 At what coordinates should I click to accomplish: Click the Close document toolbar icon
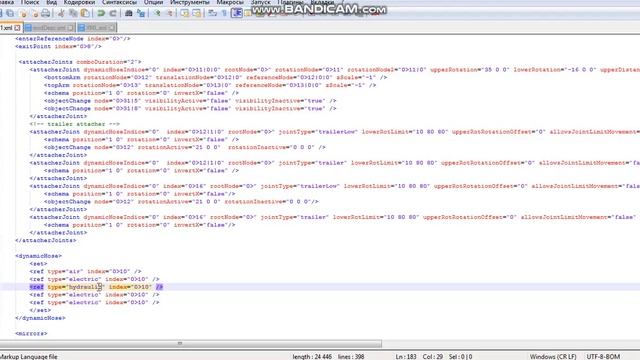tap(23, 13)
